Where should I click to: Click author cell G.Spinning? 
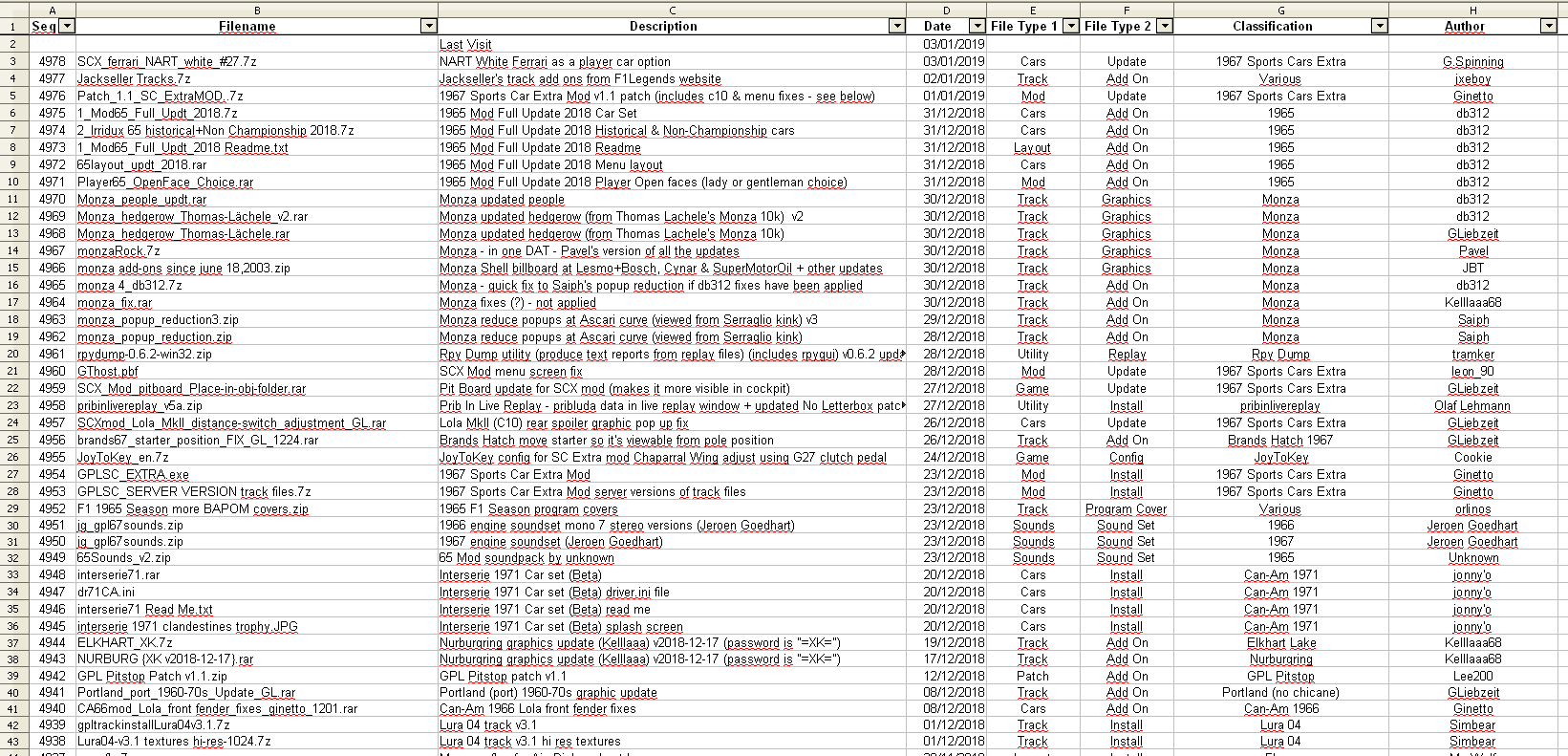[x=1472, y=61]
